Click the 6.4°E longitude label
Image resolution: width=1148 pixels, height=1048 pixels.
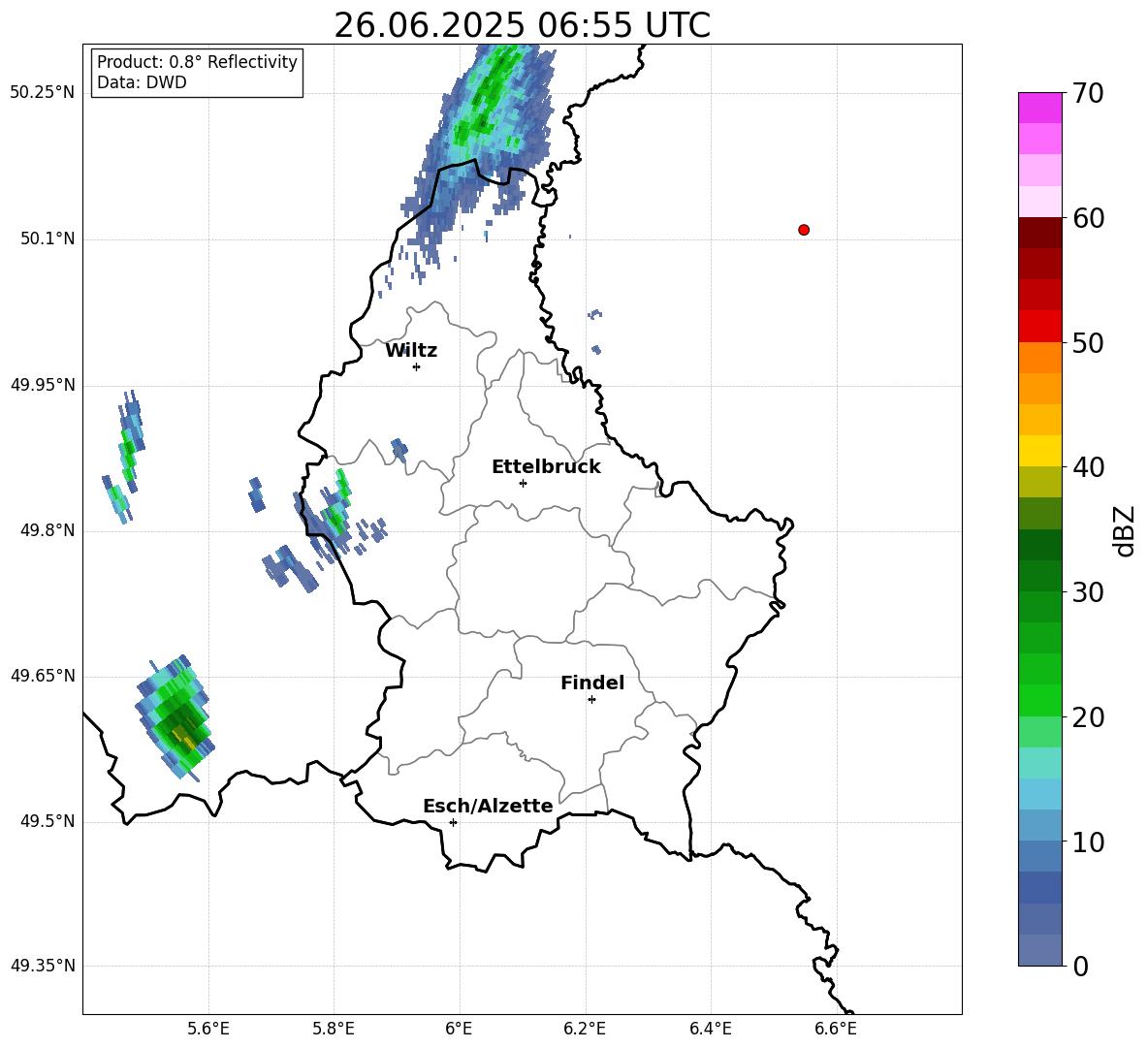click(x=710, y=1029)
